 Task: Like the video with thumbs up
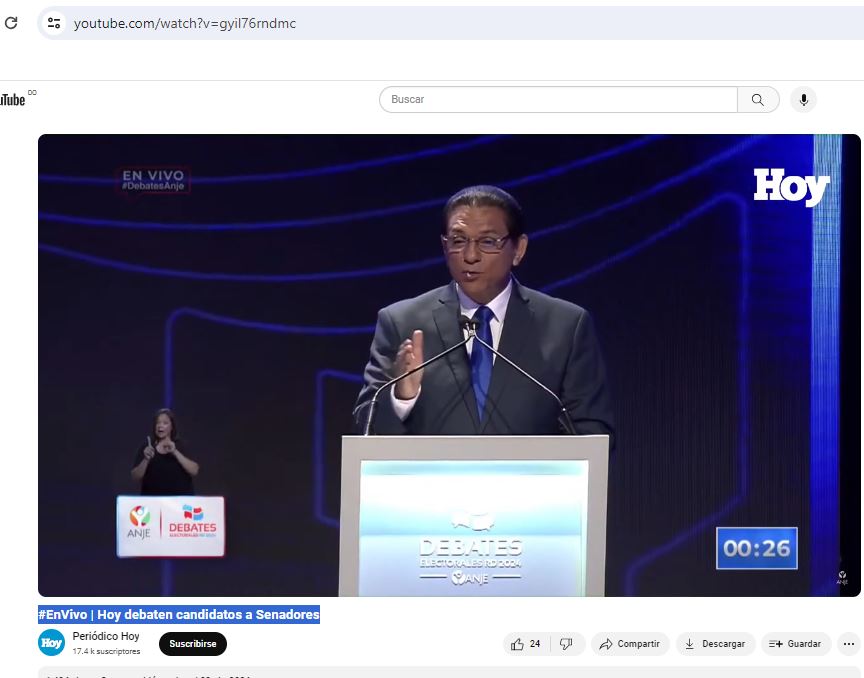(526, 644)
